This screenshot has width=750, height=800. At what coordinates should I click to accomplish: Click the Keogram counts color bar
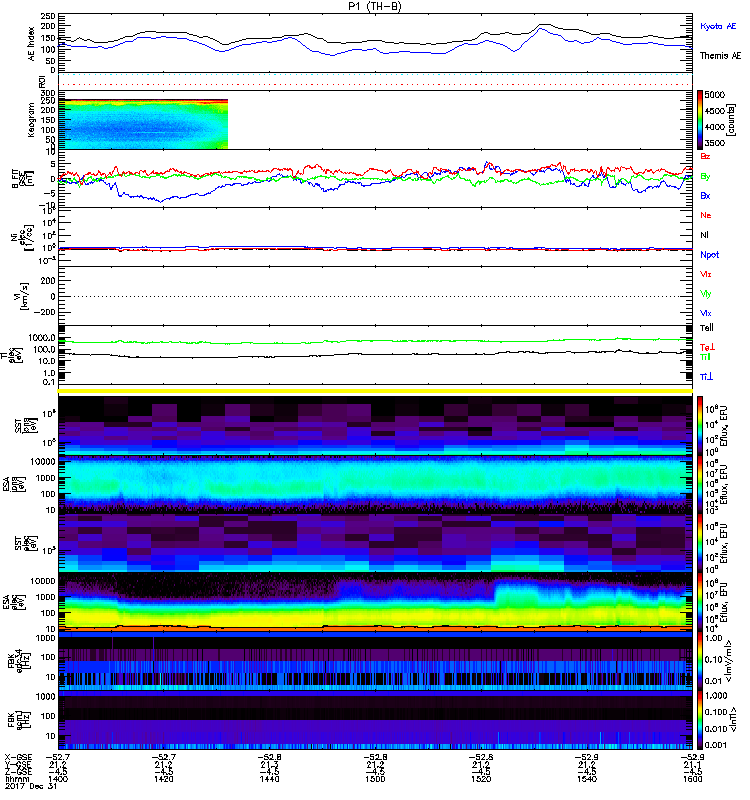pos(702,120)
